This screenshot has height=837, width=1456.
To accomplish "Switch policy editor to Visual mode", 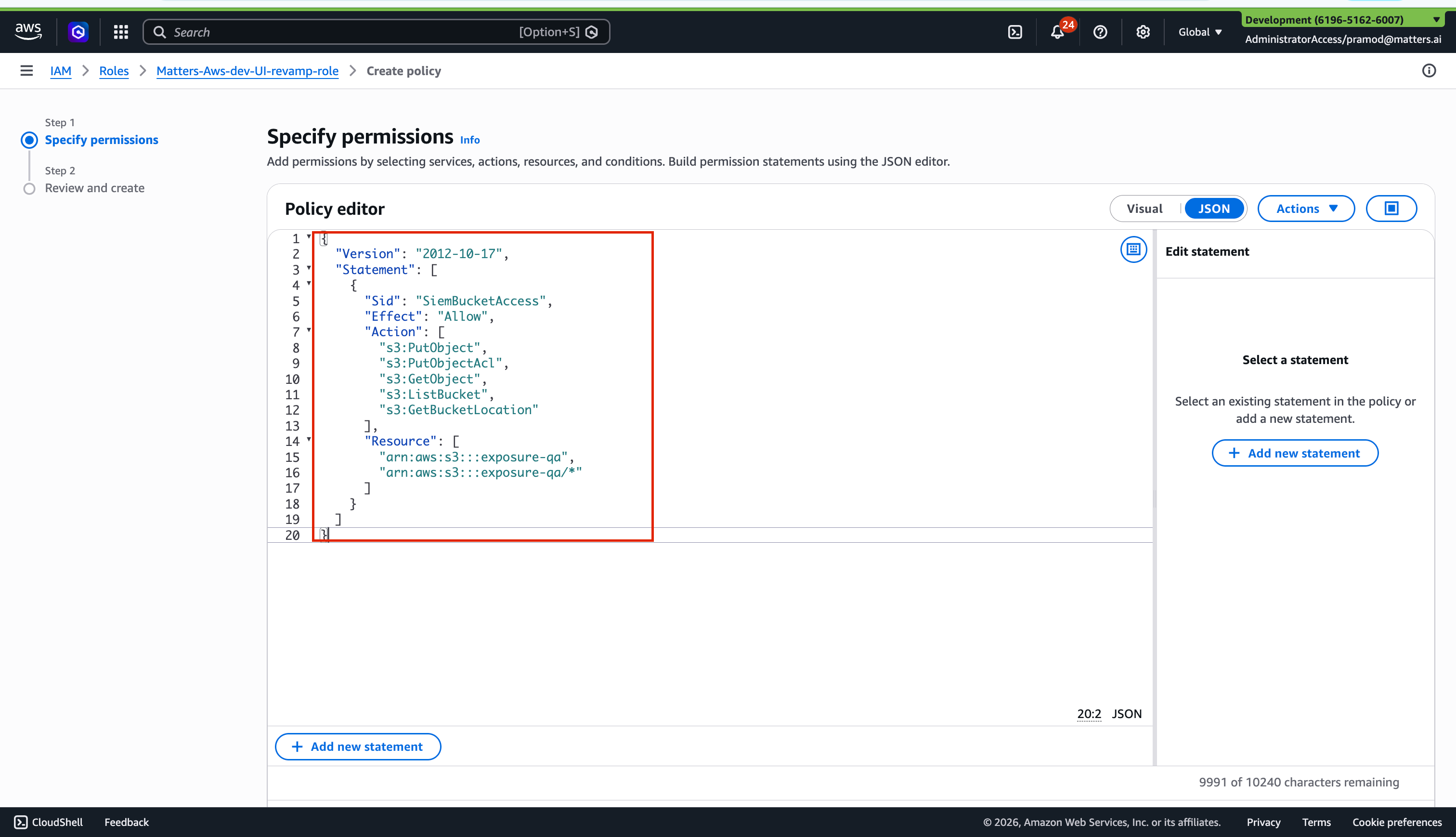I will (1144, 209).
